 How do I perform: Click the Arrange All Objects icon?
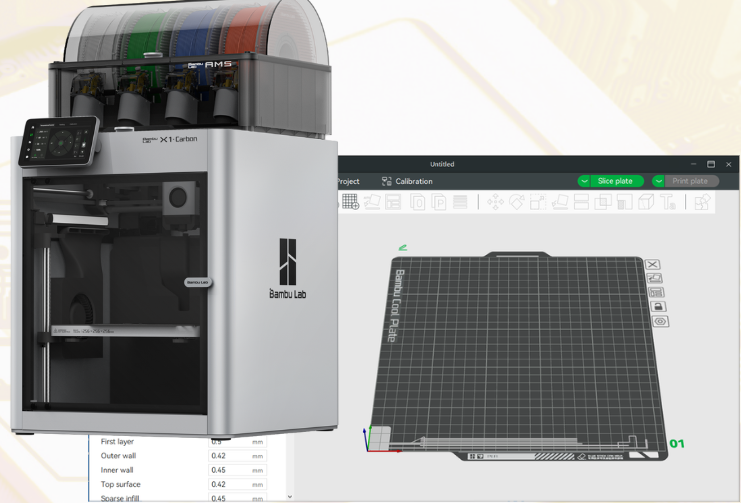tap(393, 202)
